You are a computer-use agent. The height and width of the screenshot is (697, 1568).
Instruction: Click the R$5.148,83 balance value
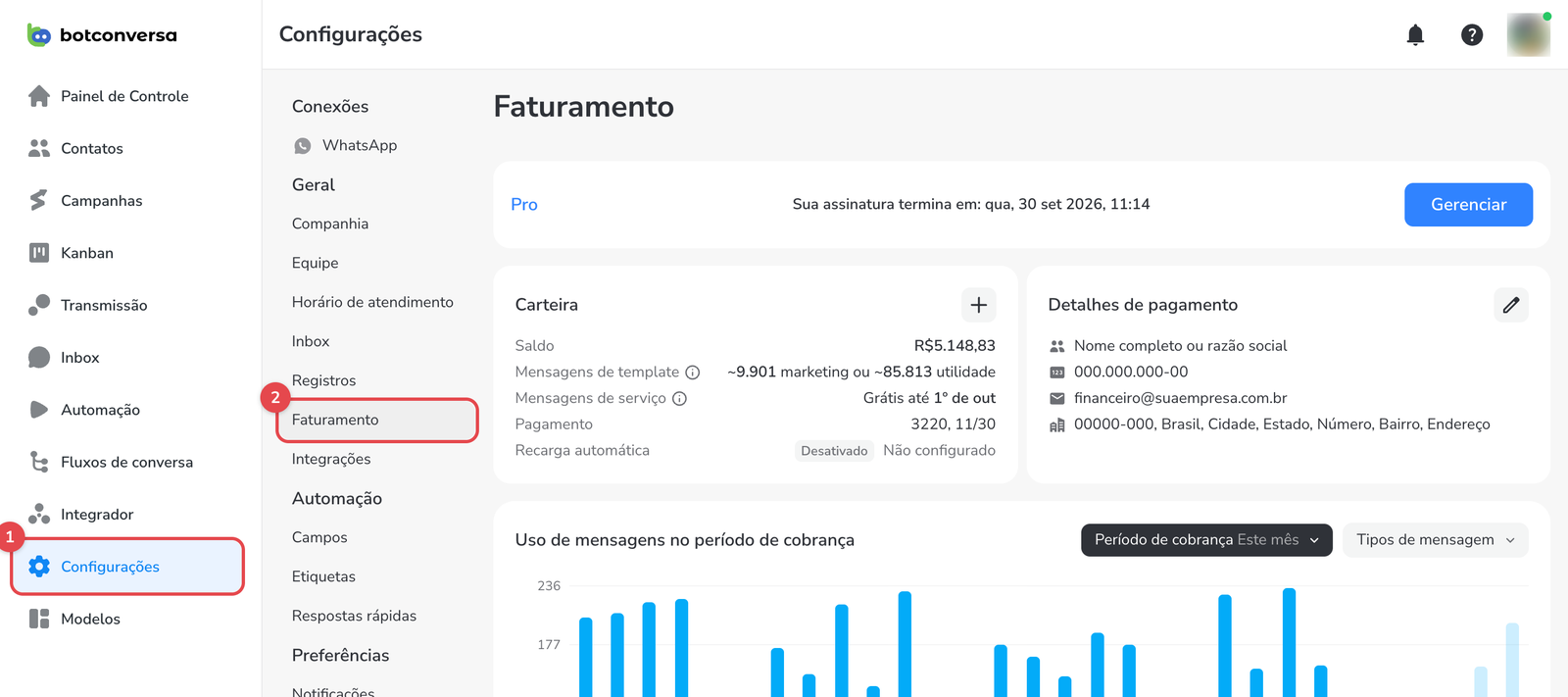click(955, 346)
